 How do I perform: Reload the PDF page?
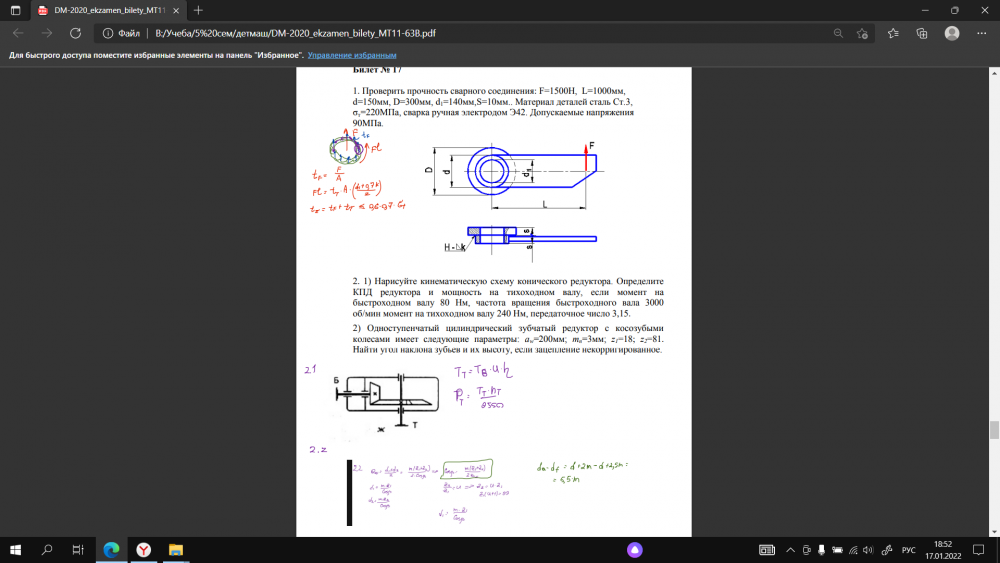click(x=77, y=33)
